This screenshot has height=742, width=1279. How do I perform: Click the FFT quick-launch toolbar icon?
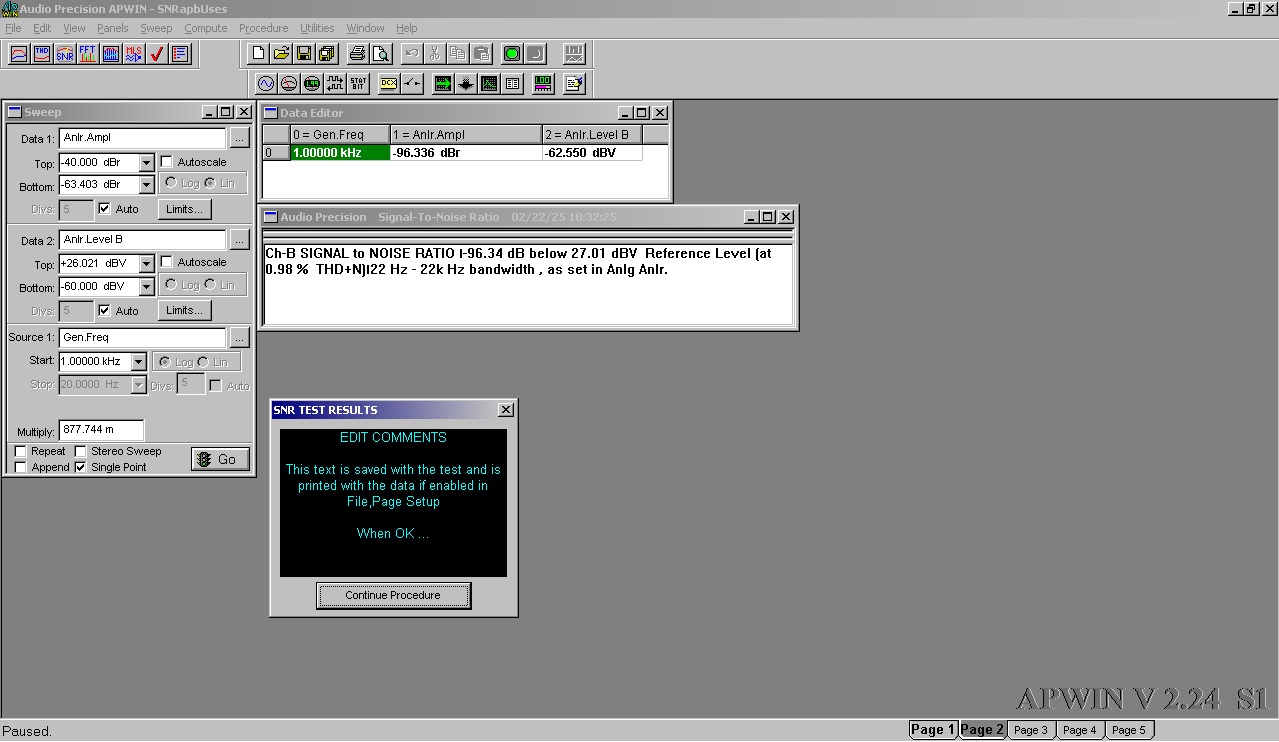pos(88,54)
